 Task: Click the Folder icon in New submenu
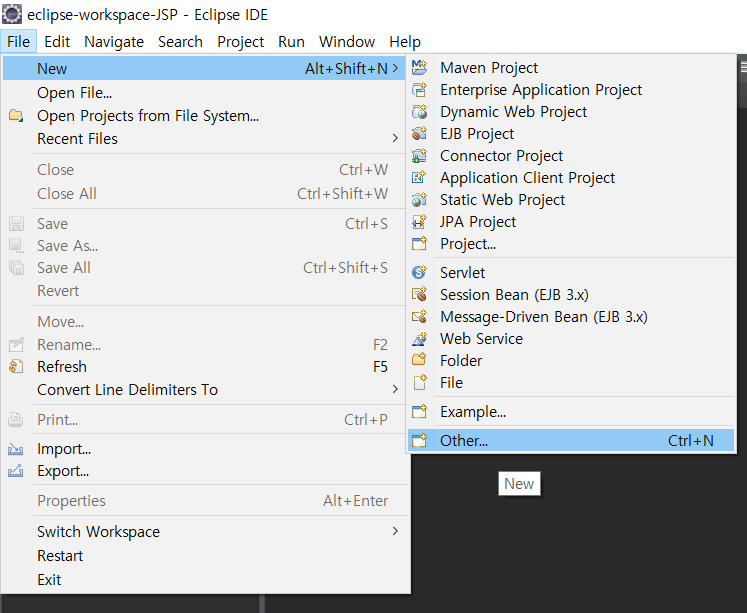(419, 360)
